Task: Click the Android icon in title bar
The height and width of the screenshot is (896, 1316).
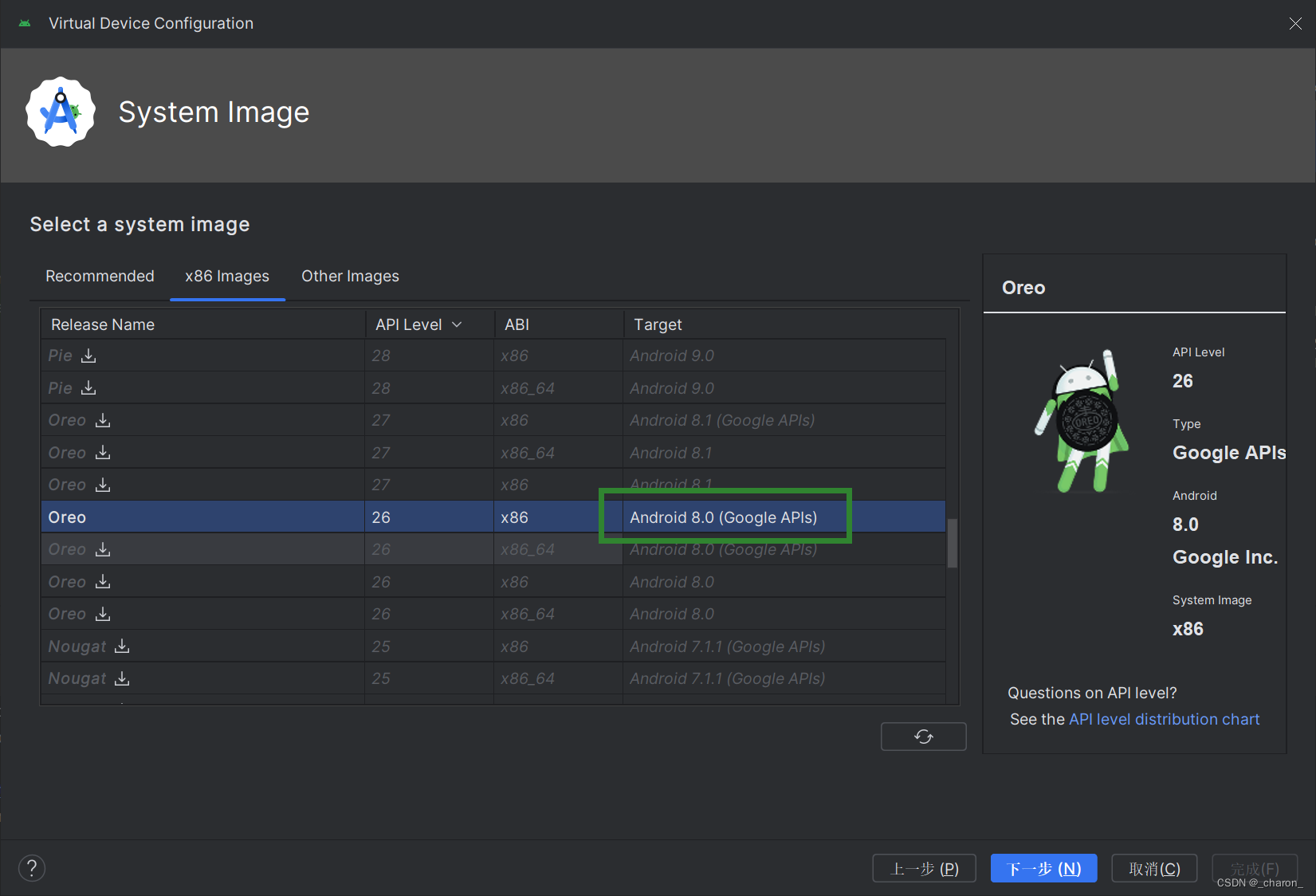Action: click(25, 23)
